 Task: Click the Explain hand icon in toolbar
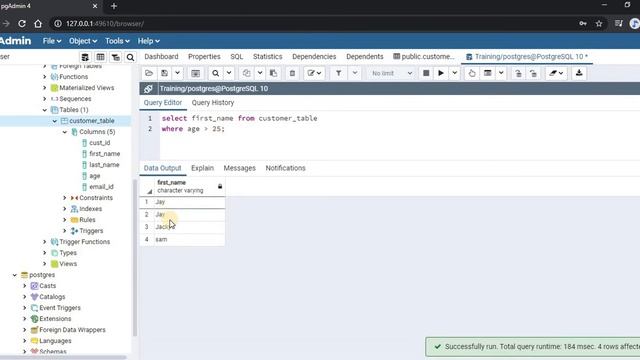click(472, 73)
